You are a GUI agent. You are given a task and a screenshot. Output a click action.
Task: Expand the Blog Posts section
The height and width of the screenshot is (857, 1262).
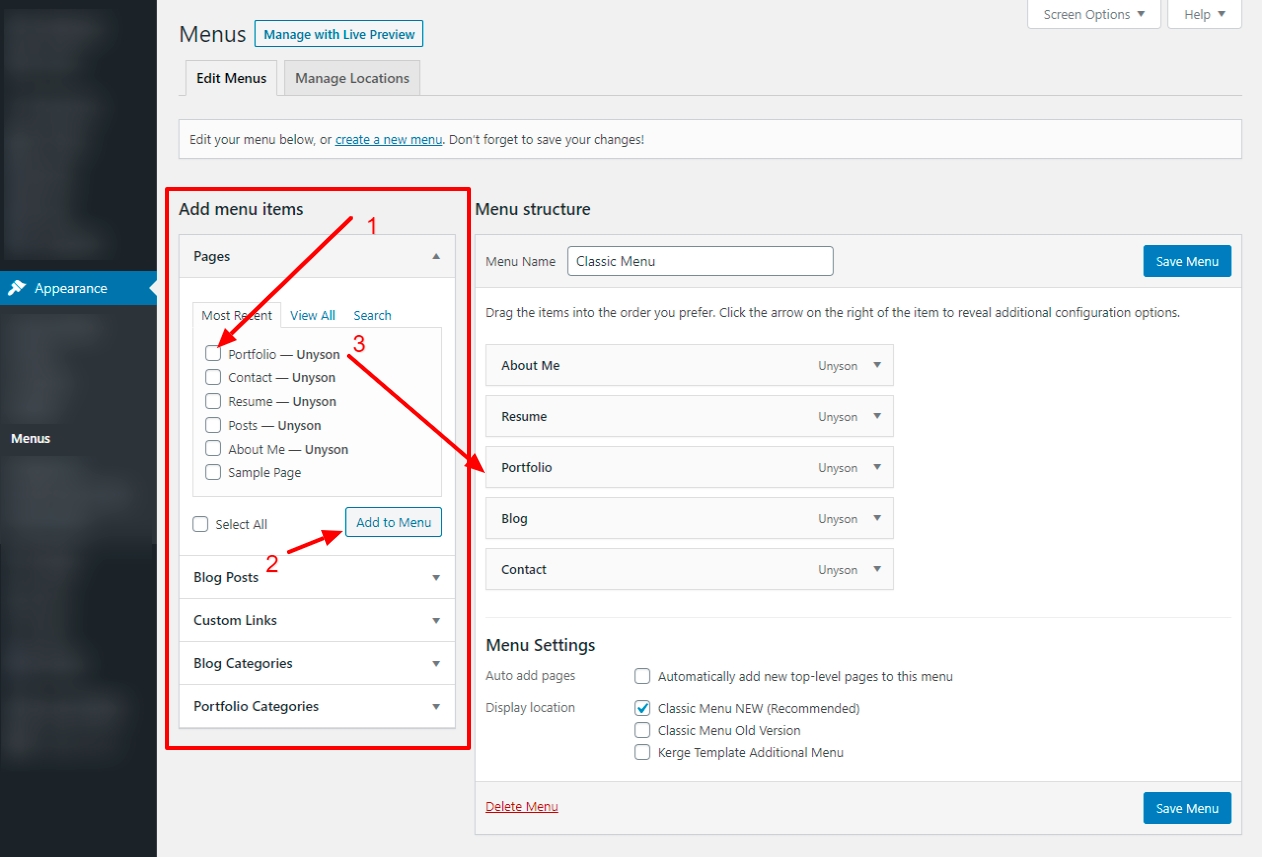pyautogui.click(x=436, y=578)
